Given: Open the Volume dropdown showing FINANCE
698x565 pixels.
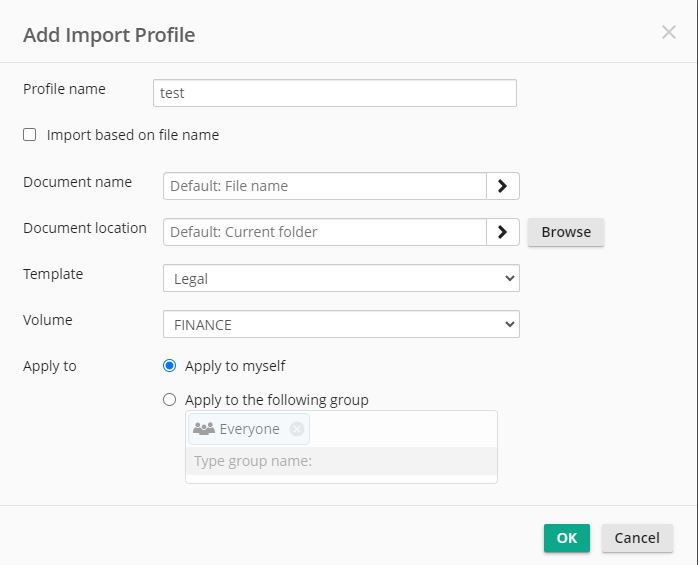Looking at the screenshot, I should 341,324.
